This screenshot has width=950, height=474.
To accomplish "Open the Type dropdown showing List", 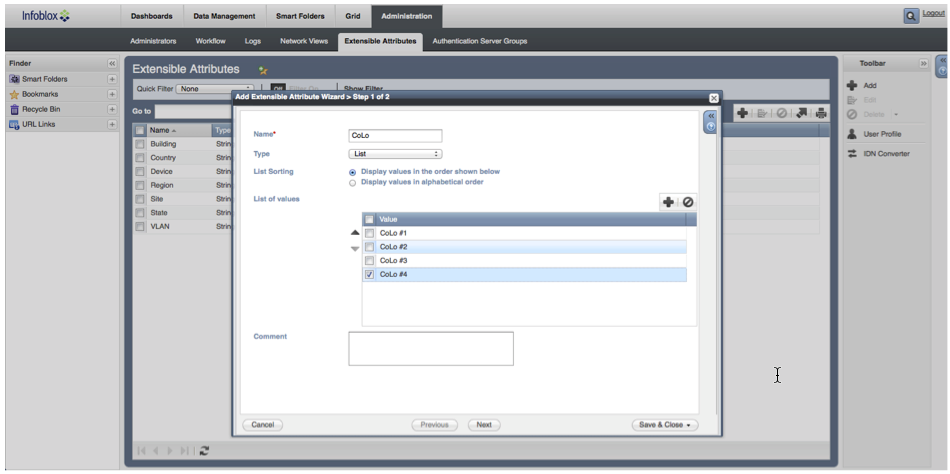I will [x=395, y=154].
